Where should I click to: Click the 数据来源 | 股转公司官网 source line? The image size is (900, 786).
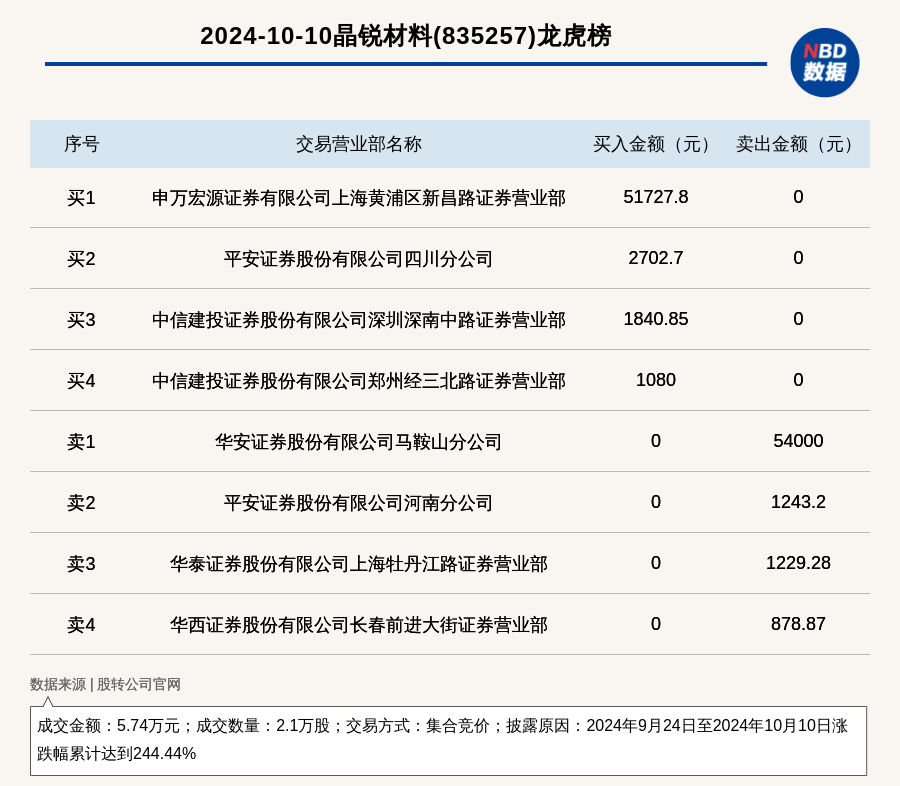pyautogui.click(x=106, y=684)
